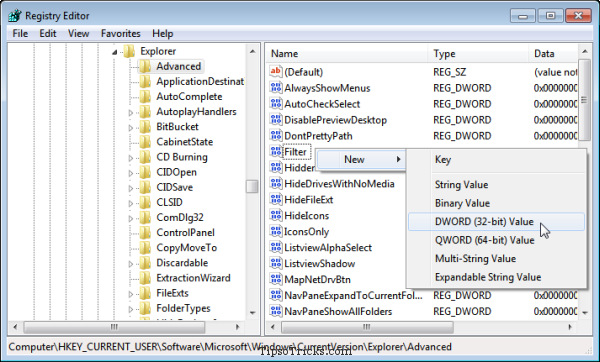
Task: Sort values by Type column header
Action: (478, 54)
